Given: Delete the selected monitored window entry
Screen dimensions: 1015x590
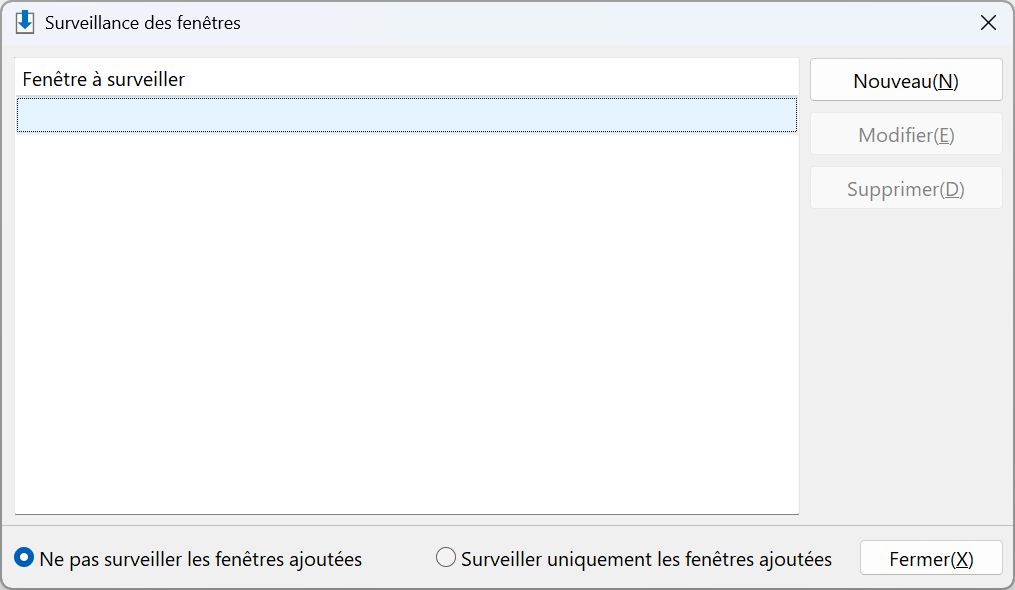Looking at the screenshot, I should point(906,188).
